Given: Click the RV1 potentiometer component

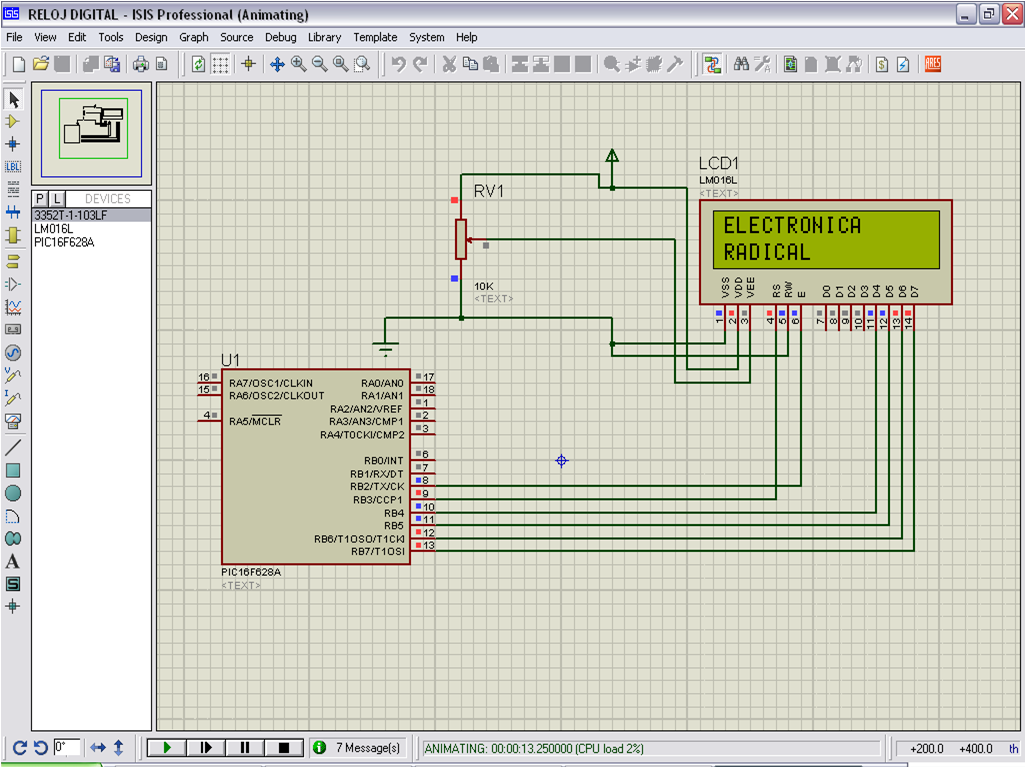Looking at the screenshot, I should pos(461,239).
